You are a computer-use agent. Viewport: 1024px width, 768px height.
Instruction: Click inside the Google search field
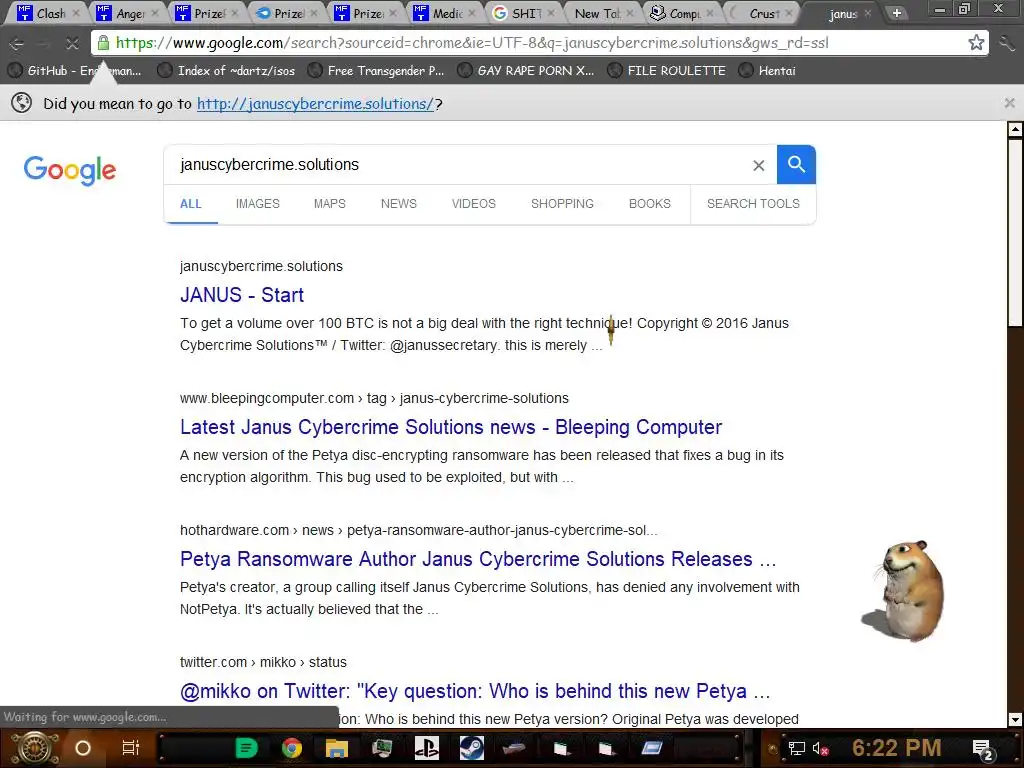coord(457,165)
